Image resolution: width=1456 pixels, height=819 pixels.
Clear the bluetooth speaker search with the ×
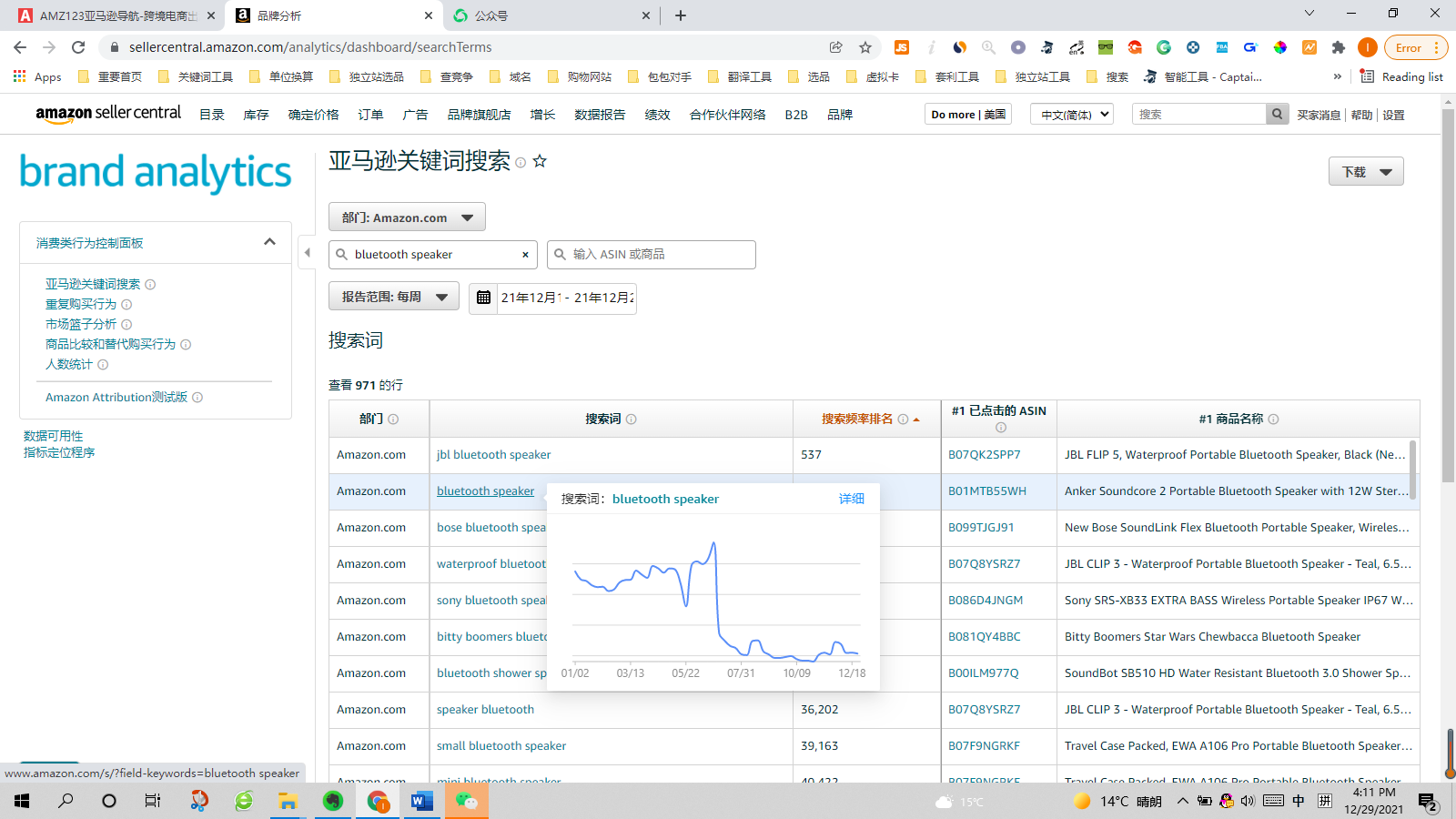[x=525, y=255]
